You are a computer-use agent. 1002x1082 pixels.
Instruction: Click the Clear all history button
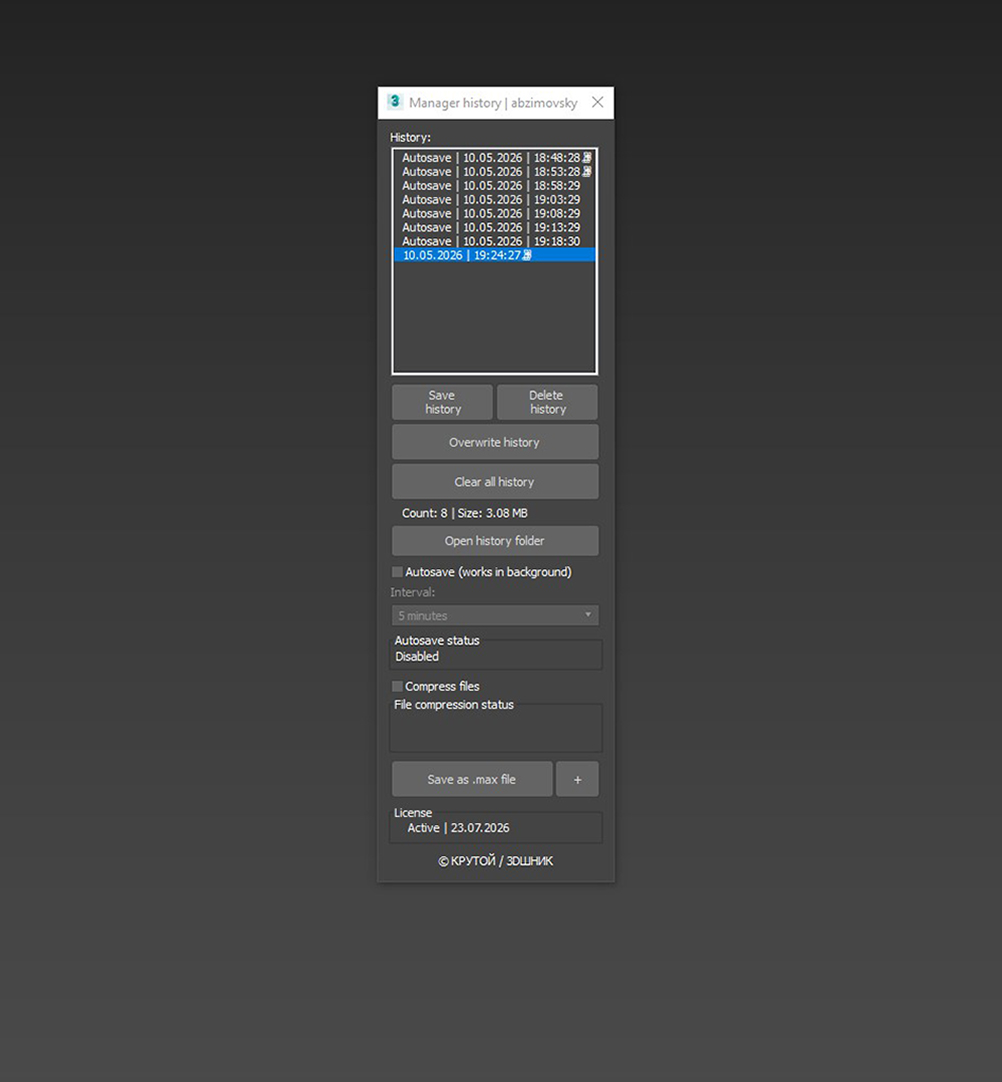[x=495, y=482]
